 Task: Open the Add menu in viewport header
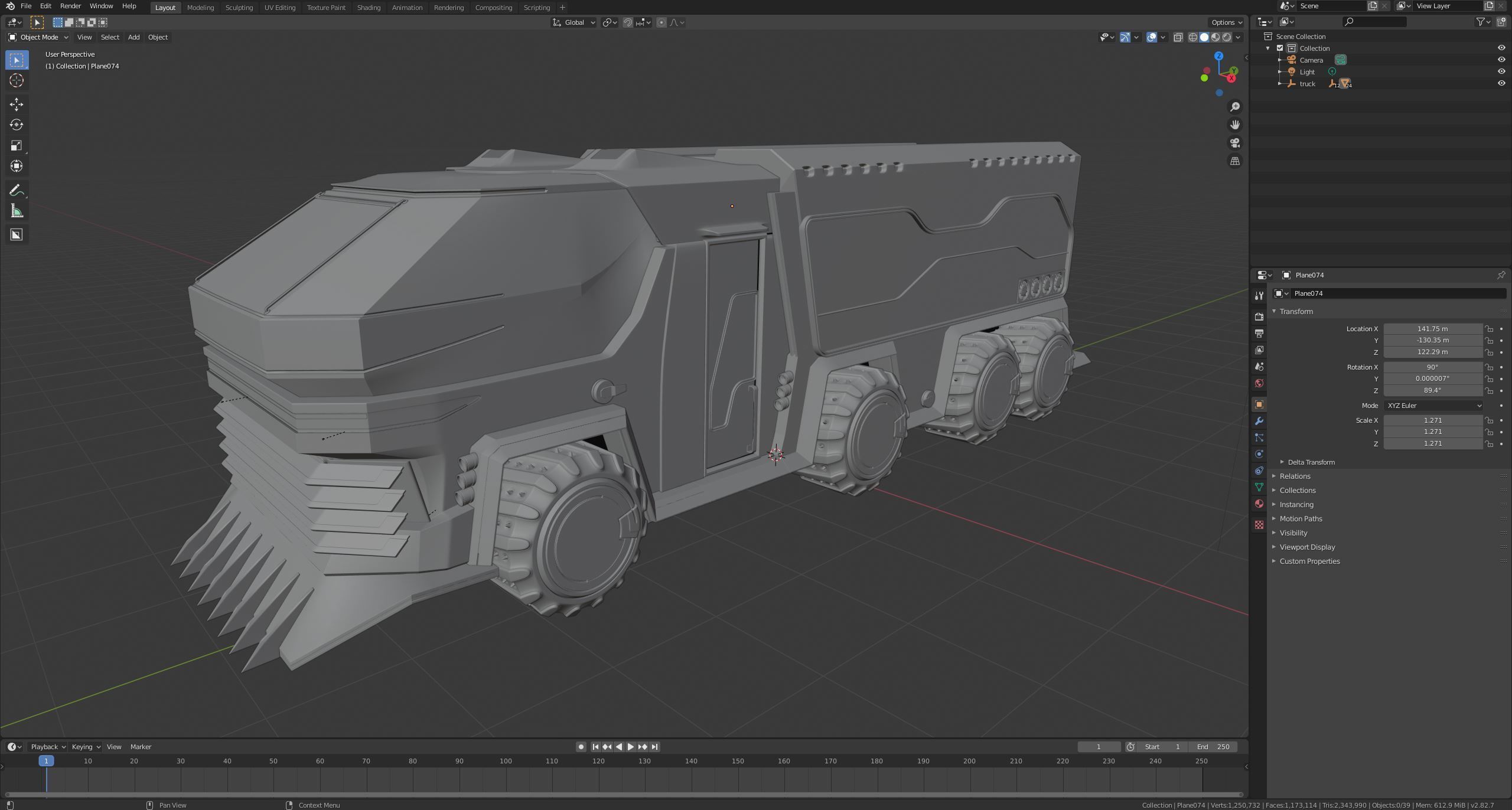(x=133, y=37)
